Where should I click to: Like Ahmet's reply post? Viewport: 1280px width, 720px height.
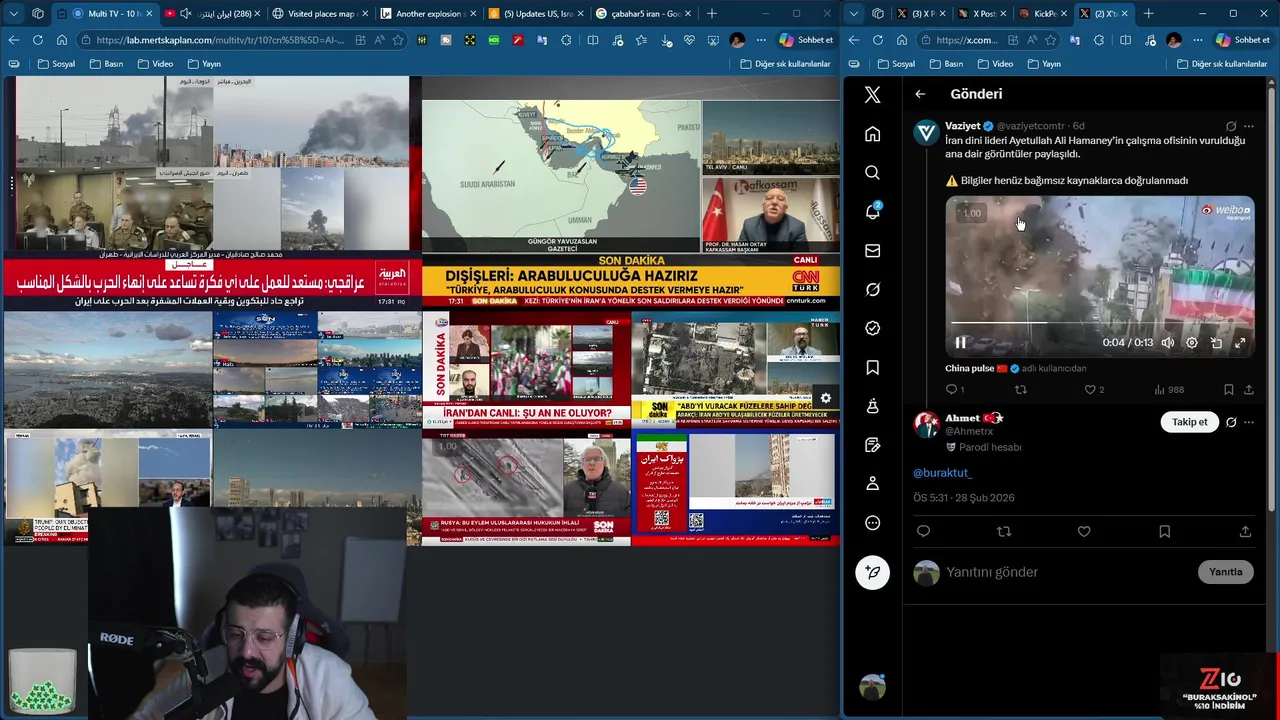(1084, 532)
